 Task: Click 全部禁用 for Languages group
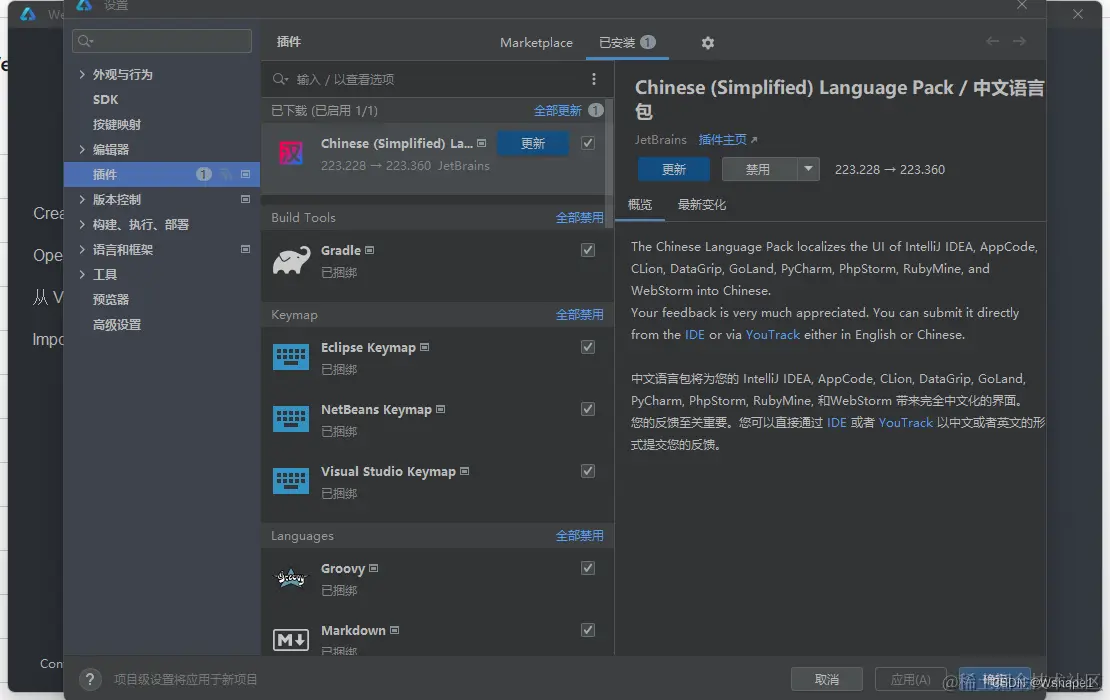(579, 536)
